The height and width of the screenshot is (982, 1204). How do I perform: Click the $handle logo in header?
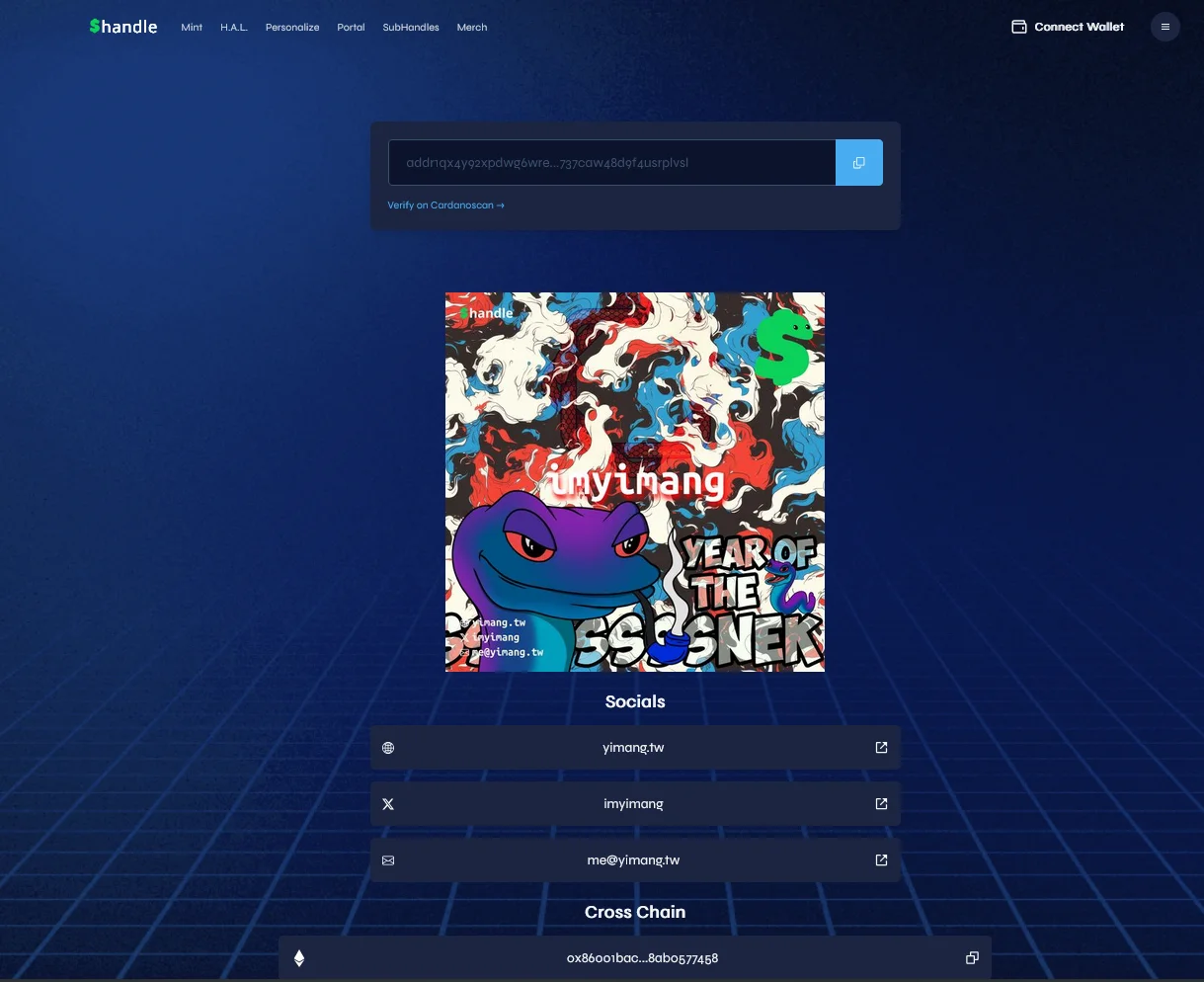(123, 27)
